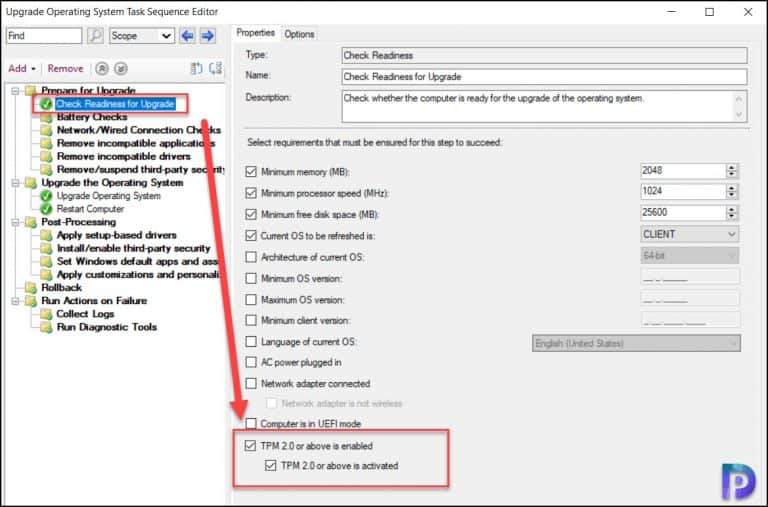Click the Remove button

65,69
